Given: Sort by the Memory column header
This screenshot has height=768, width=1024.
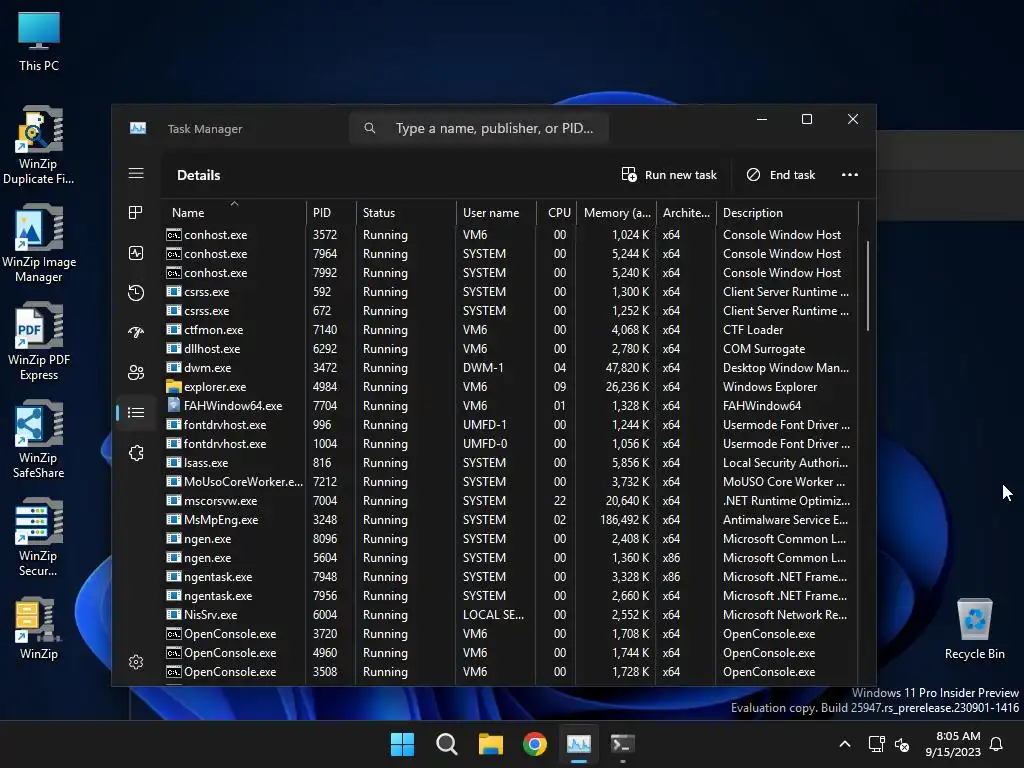Looking at the screenshot, I should point(616,213).
